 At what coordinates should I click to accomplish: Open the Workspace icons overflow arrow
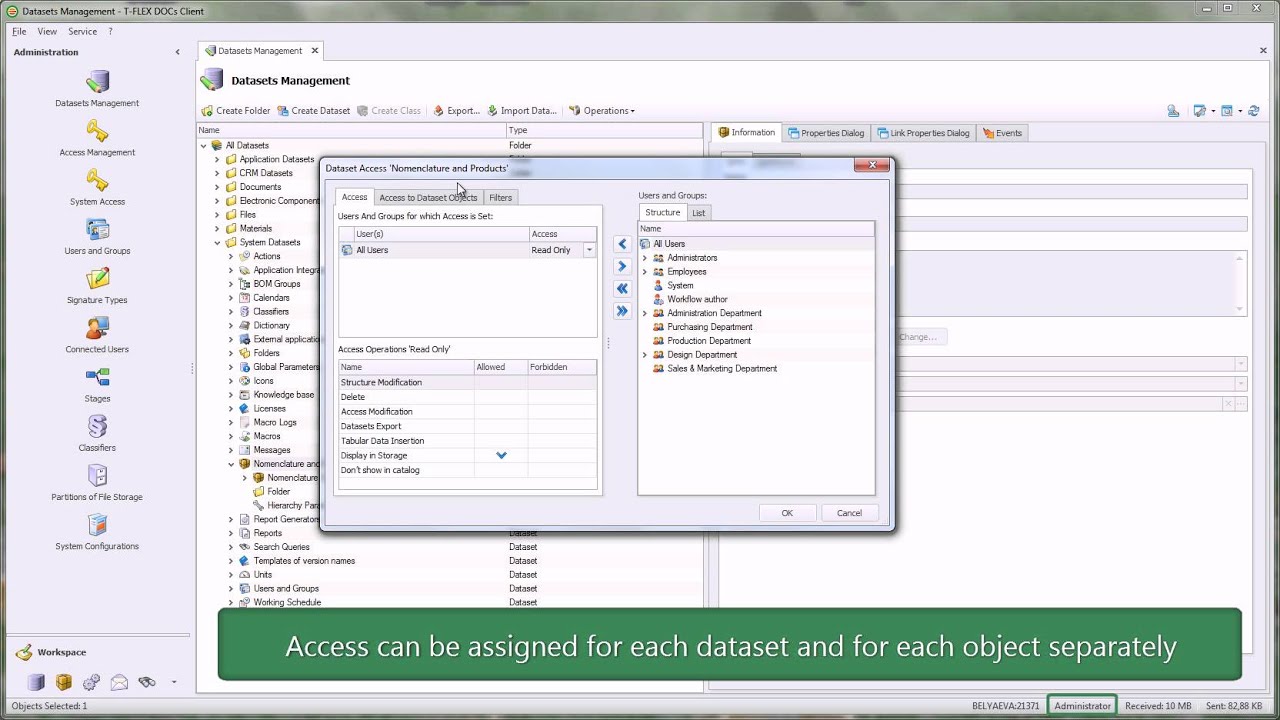(173, 682)
